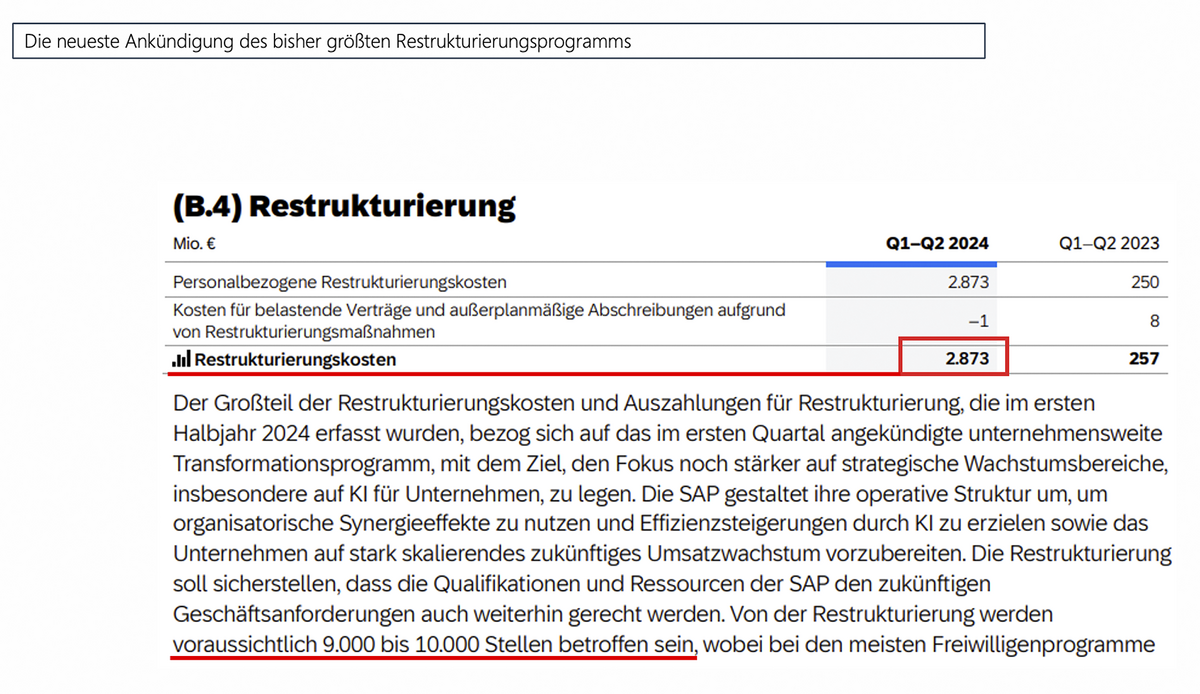The height and width of the screenshot is (694, 1200).
Task: Click the 250 value for Q1–Q2 2023
Action: (x=1145, y=282)
